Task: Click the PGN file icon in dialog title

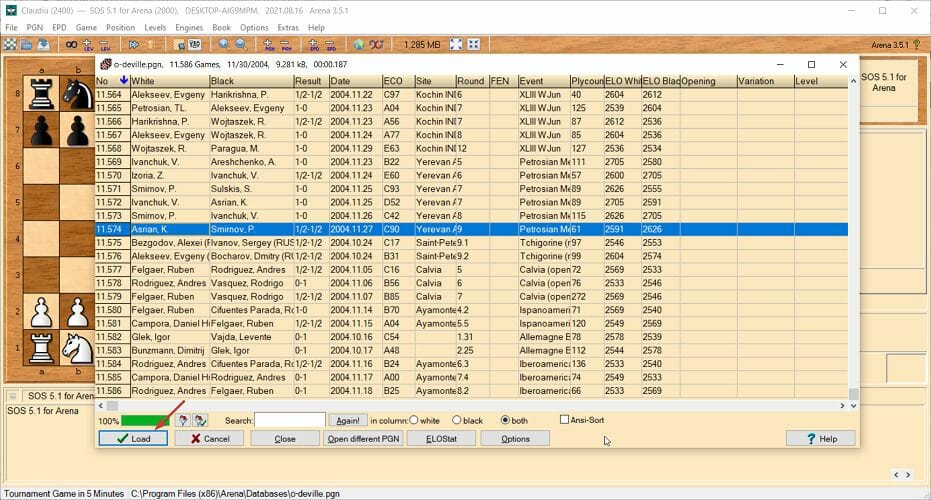Action: [106, 64]
